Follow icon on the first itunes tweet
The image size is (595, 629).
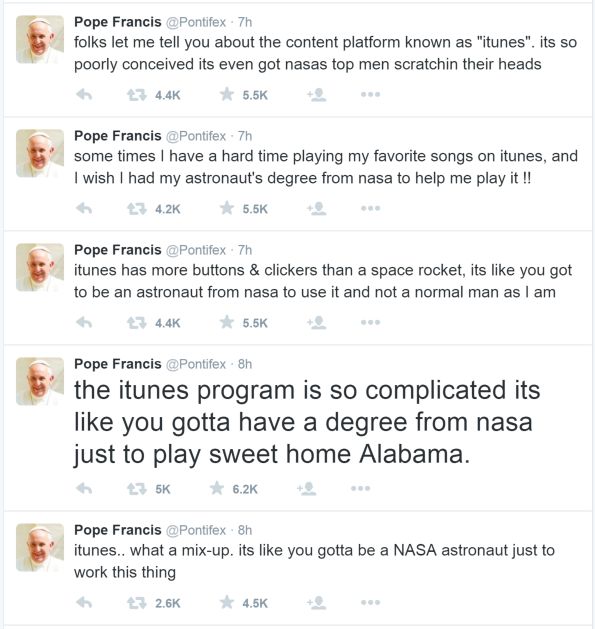tap(317, 95)
